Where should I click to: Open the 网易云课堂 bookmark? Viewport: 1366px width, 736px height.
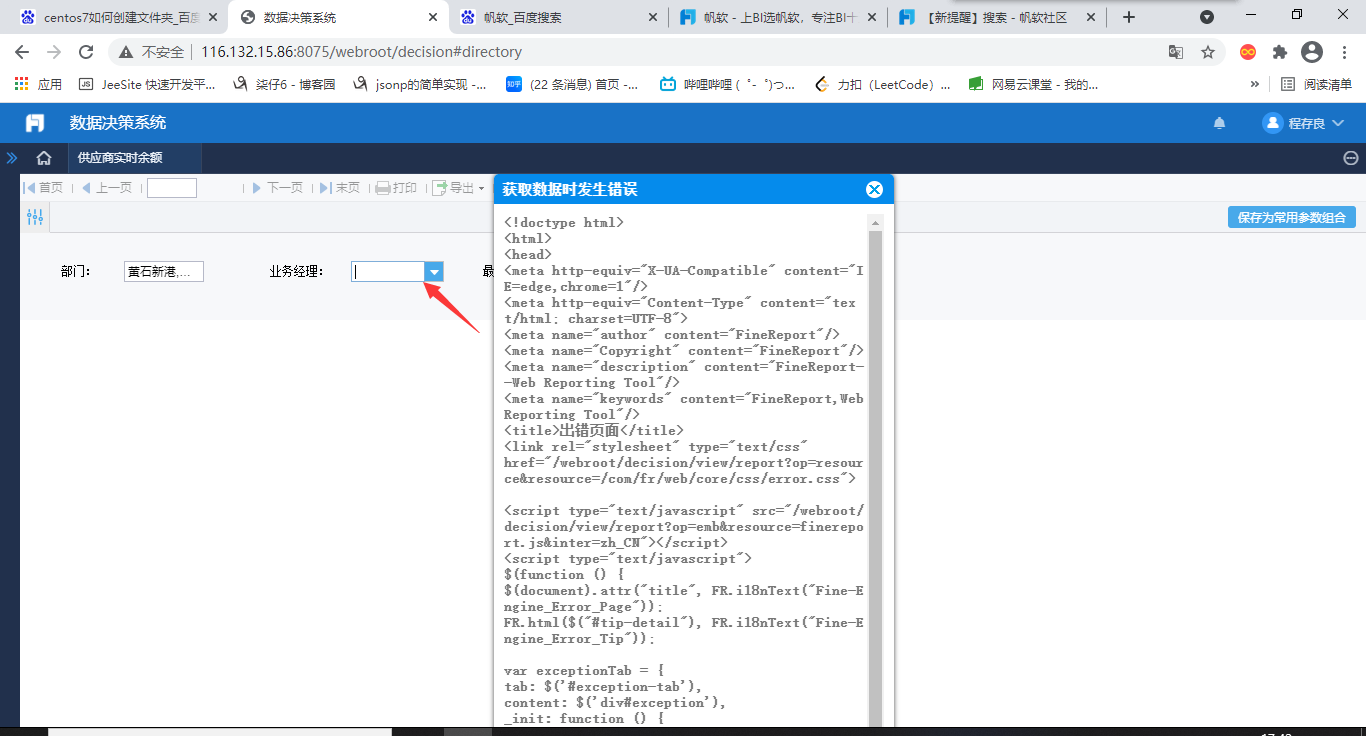click(1034, 85)
